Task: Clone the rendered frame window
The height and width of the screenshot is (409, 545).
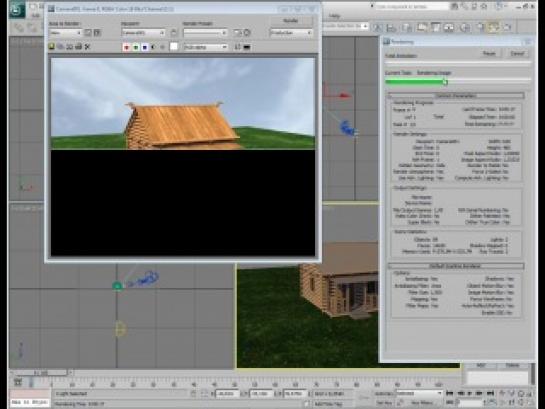Action: 70,47
